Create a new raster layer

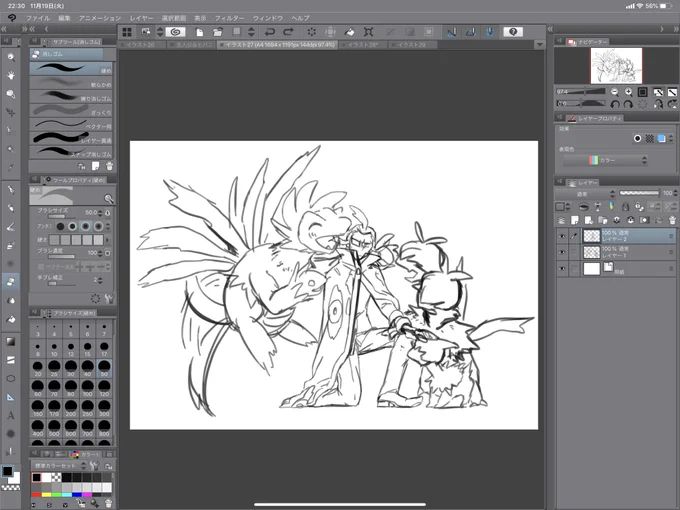click(x=575, y=220)
